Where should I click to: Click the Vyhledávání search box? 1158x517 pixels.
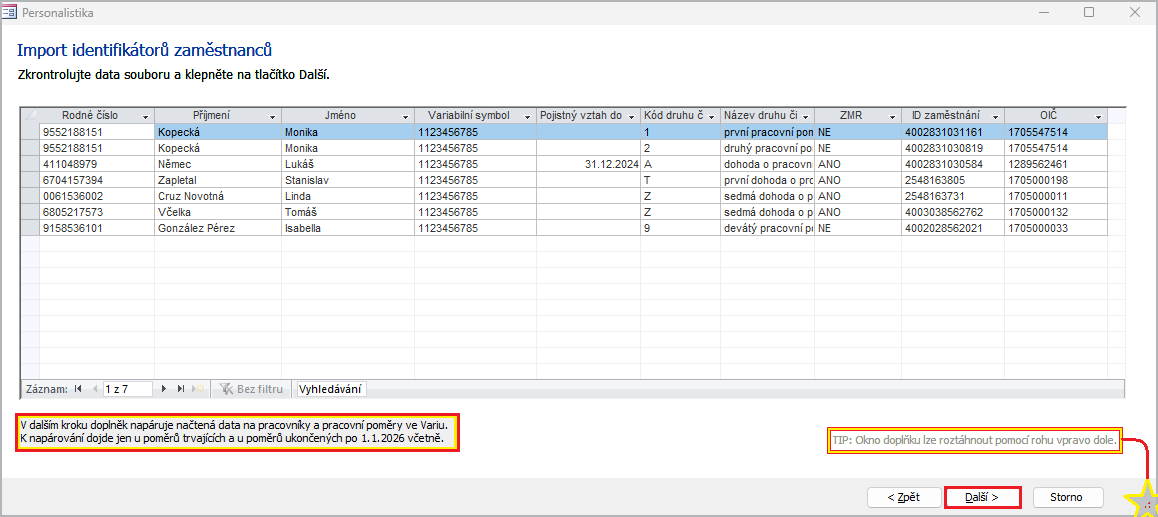331,389
